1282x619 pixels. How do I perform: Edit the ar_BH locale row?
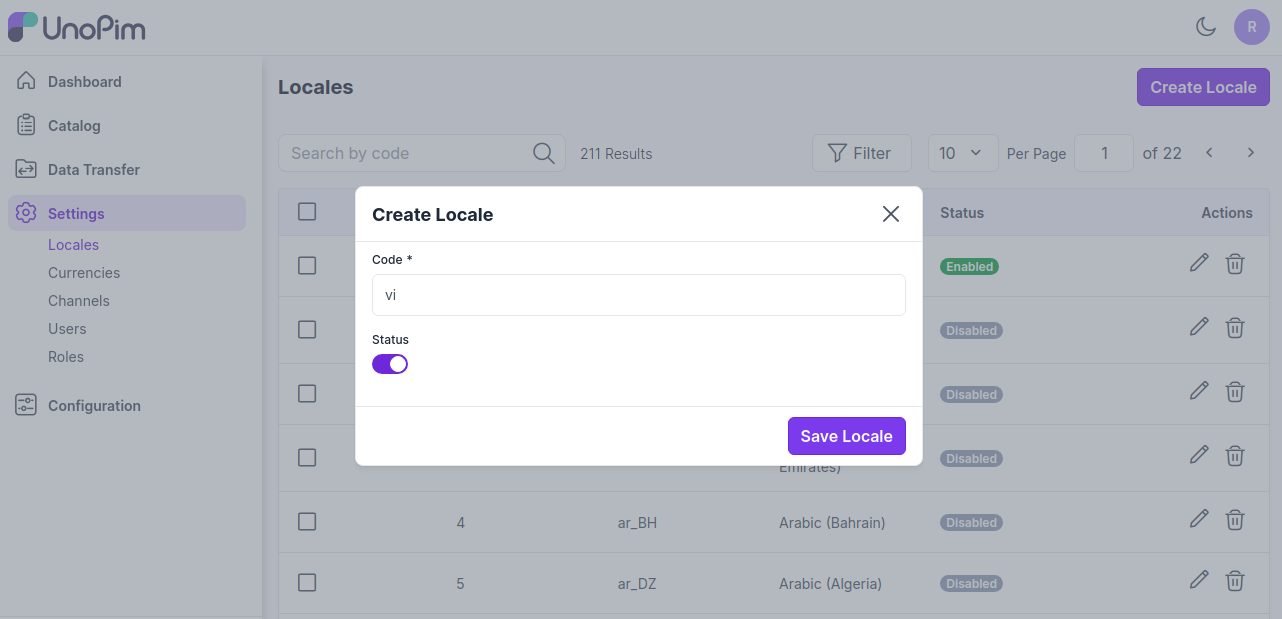click(1199, 519)
